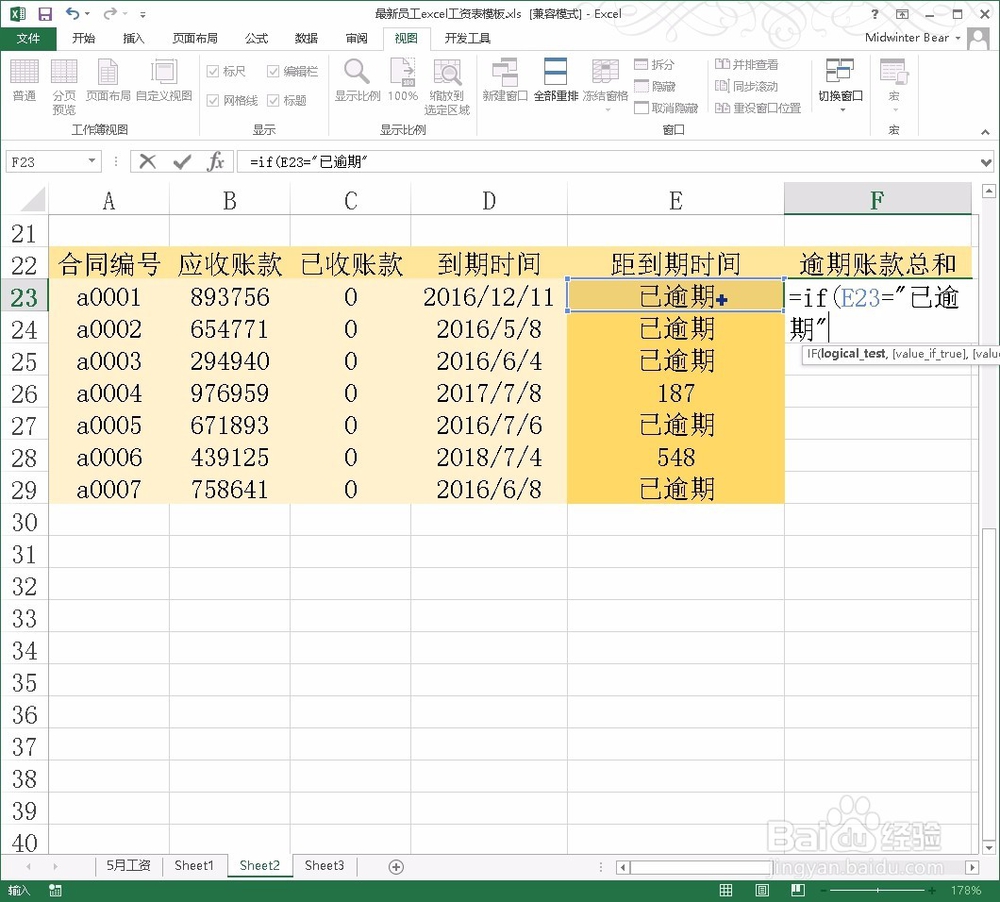
Task: Click the Redo arrow icon
Action: pyautogui.click(x=110, y=13)
